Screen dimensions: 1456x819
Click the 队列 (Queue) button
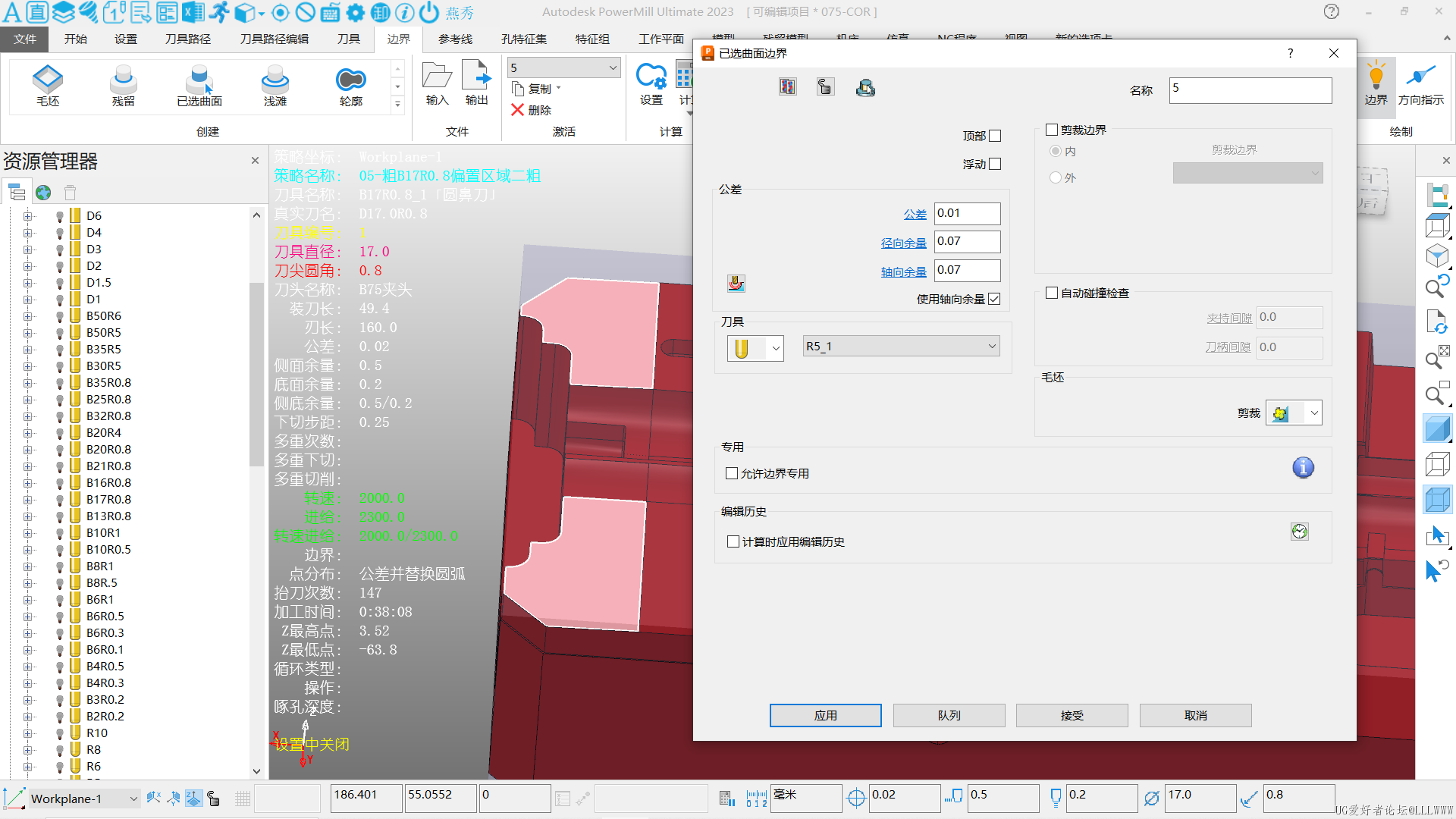[949, 715]
